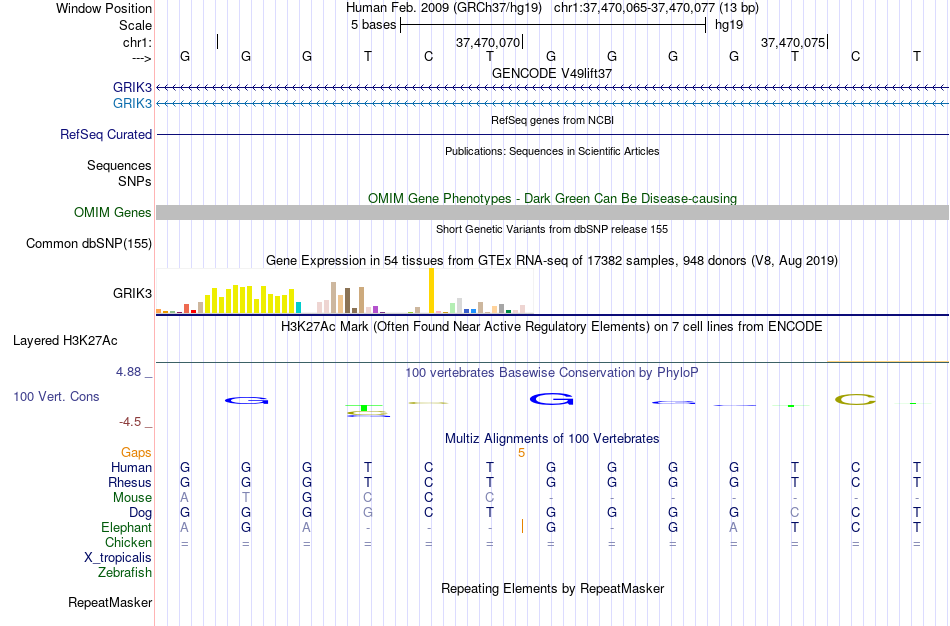Click the Rhesus alignment row label
The image size is (950, 626).
(x=130, y=482)
